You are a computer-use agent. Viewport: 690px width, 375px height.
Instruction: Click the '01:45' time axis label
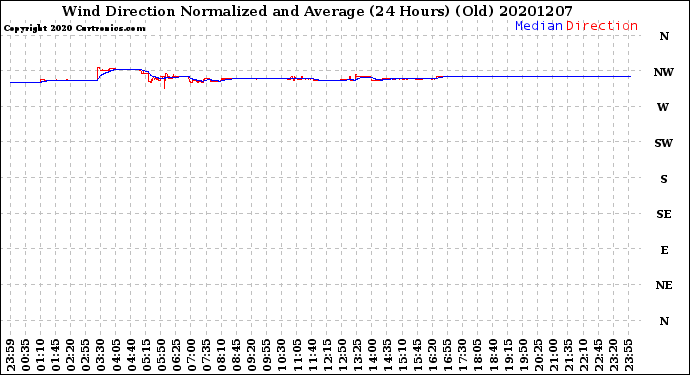tap(56, 355)
